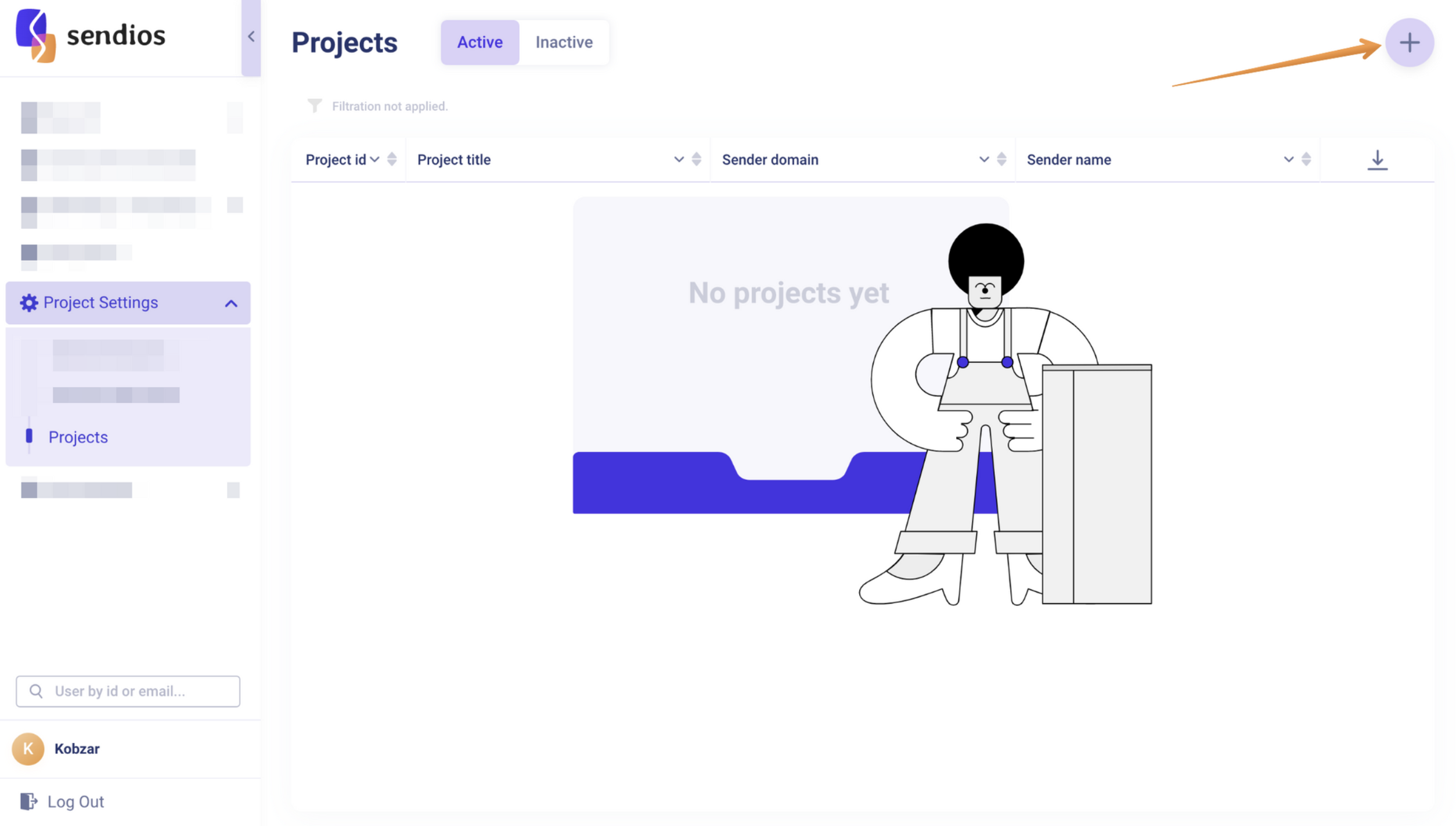Open Projects in the sidebar
1456x826 pixels.
(x=78, y=437)
